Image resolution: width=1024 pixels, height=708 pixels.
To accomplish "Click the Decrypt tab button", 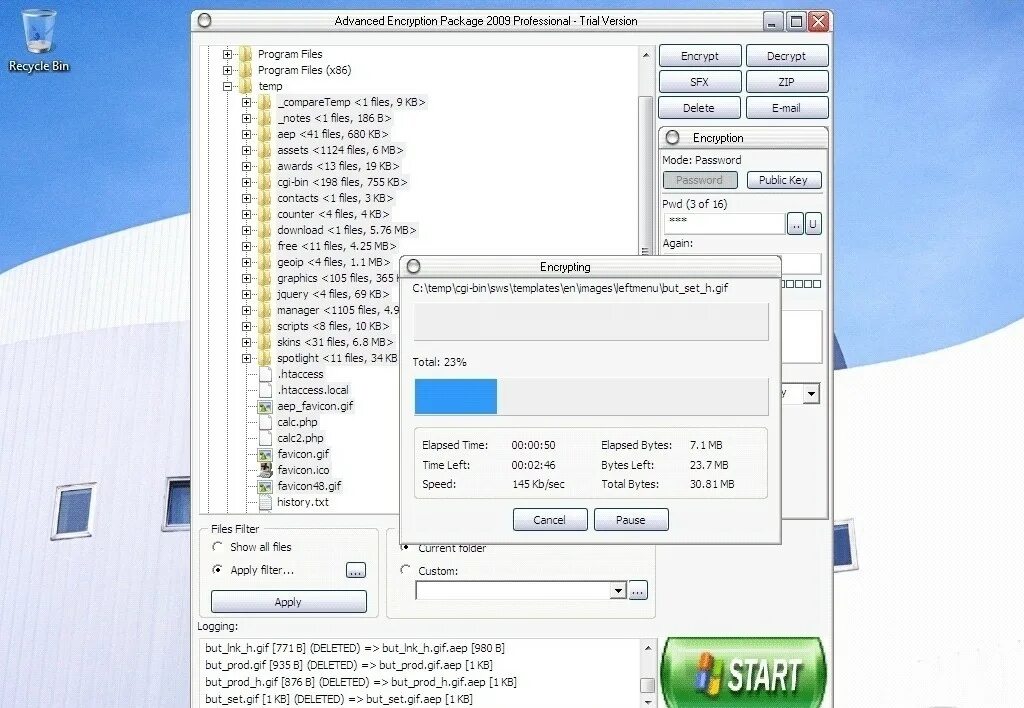I will tap(786, 56).
